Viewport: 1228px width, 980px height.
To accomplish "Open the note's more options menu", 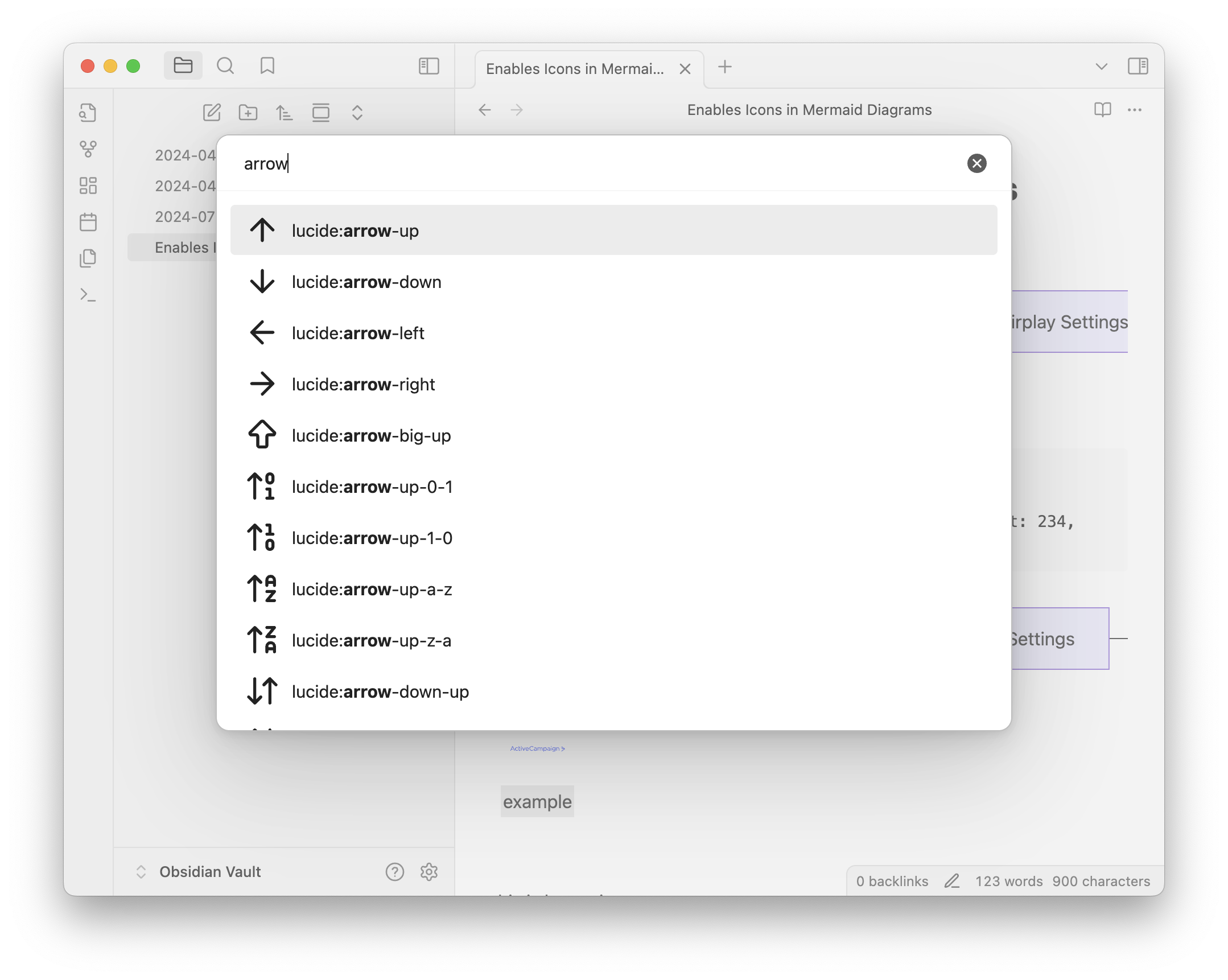I will click(x=1134, y=110).
